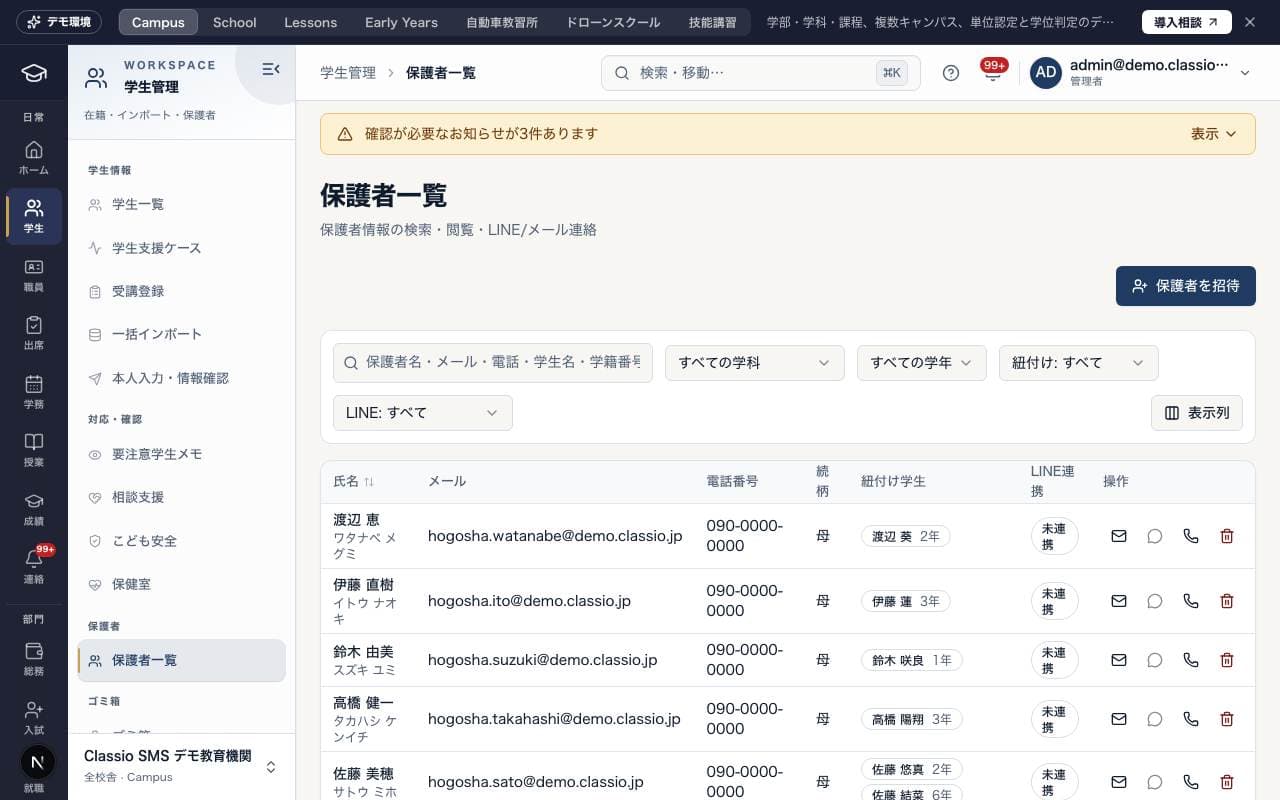Open 保健室 in sidebar
The height and width of the screenshot is (800, 1280).
click(181, 584)
